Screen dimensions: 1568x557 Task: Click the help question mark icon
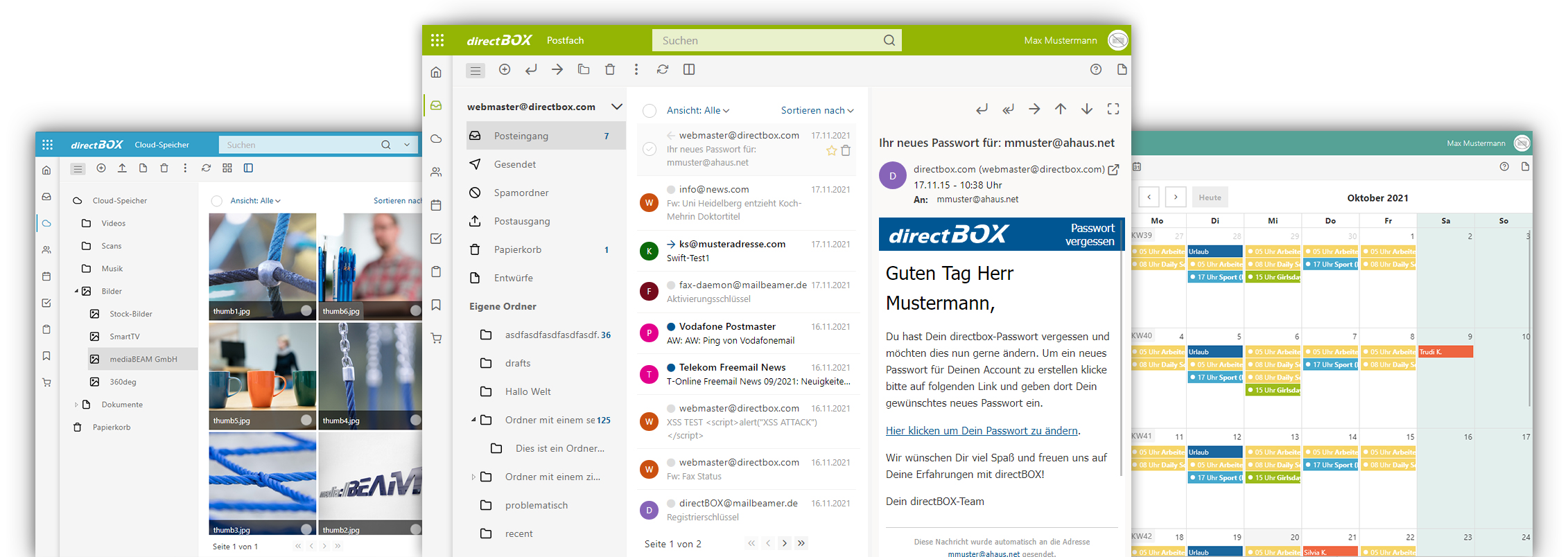(x=1096, y=69)
